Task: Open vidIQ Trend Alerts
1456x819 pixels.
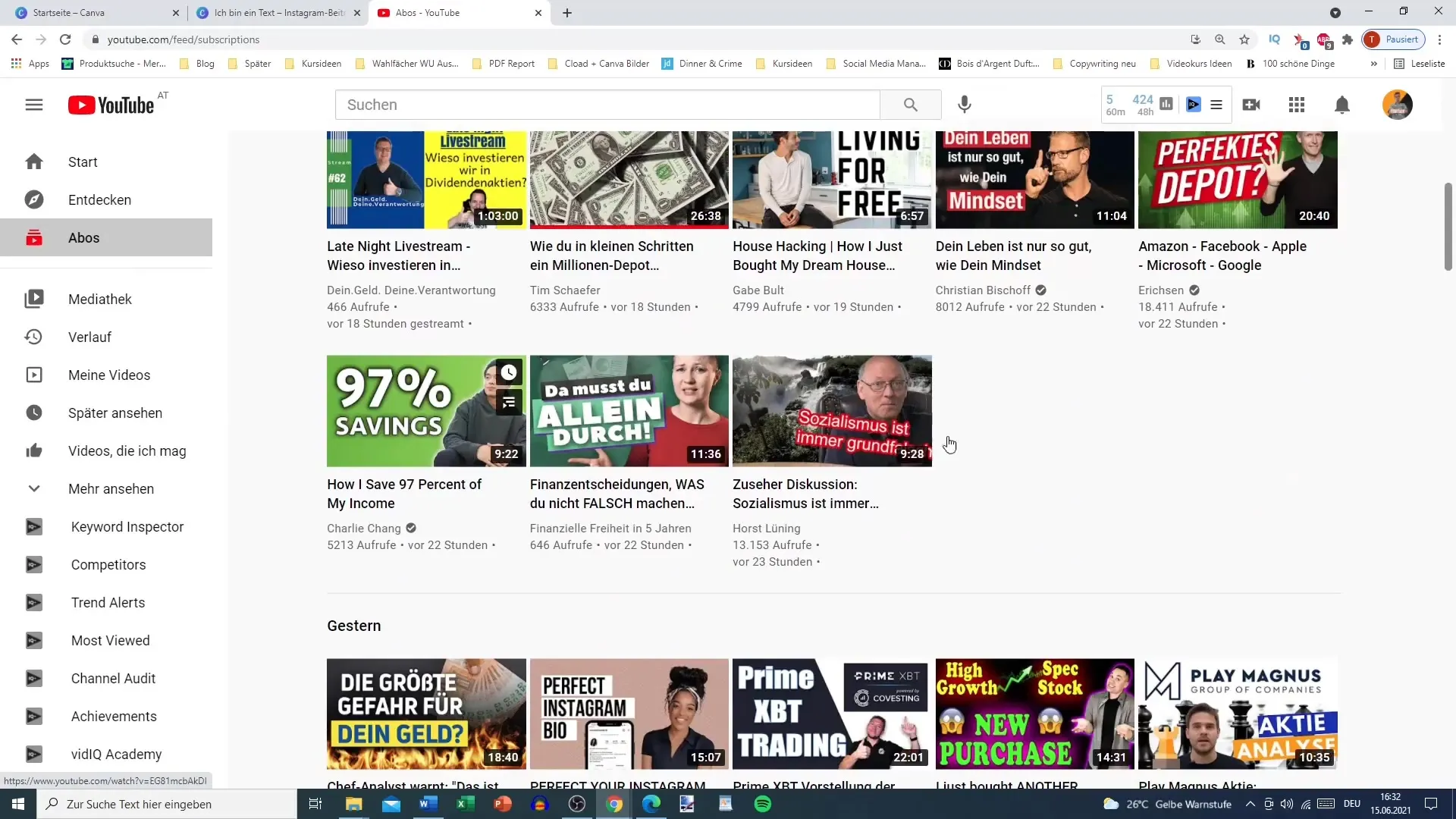Action: (106, 602)
